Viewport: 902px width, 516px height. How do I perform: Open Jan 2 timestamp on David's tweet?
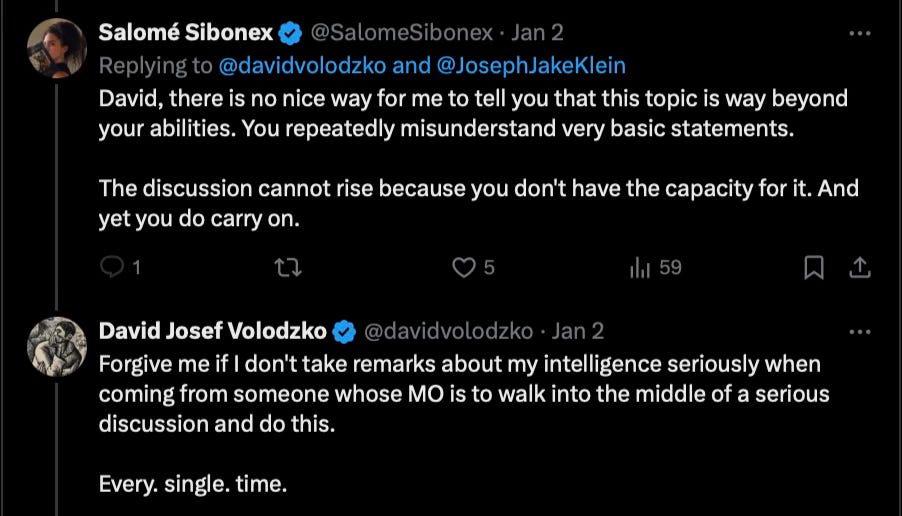coord(578,331)
